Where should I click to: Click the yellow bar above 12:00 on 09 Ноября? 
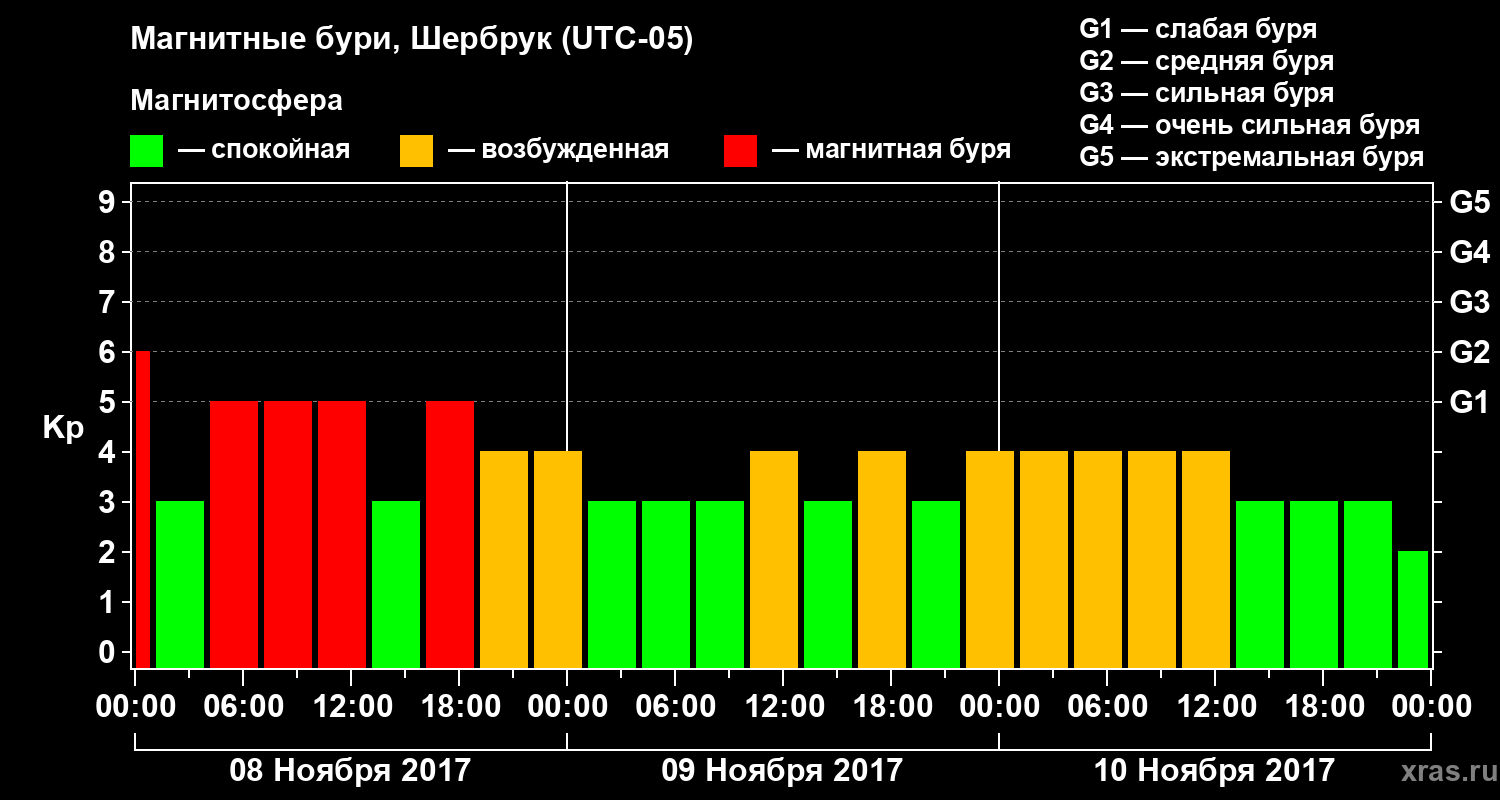pos(774,559)
